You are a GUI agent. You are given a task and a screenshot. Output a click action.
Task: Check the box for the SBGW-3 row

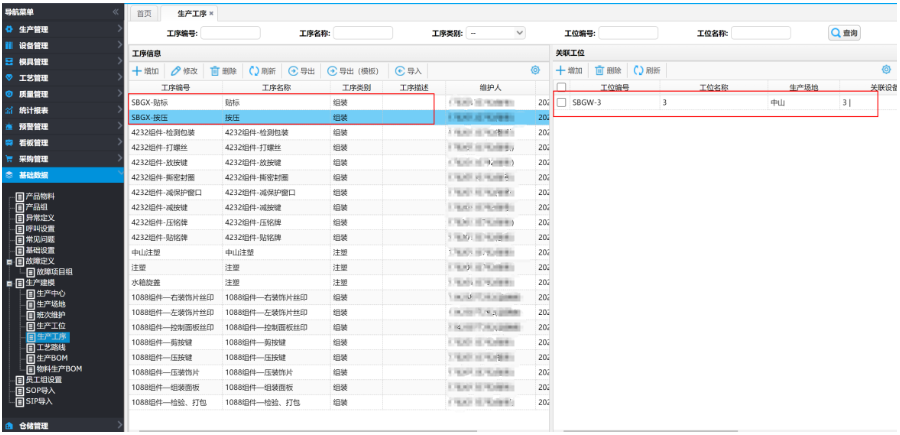click(x=562, y=103)
